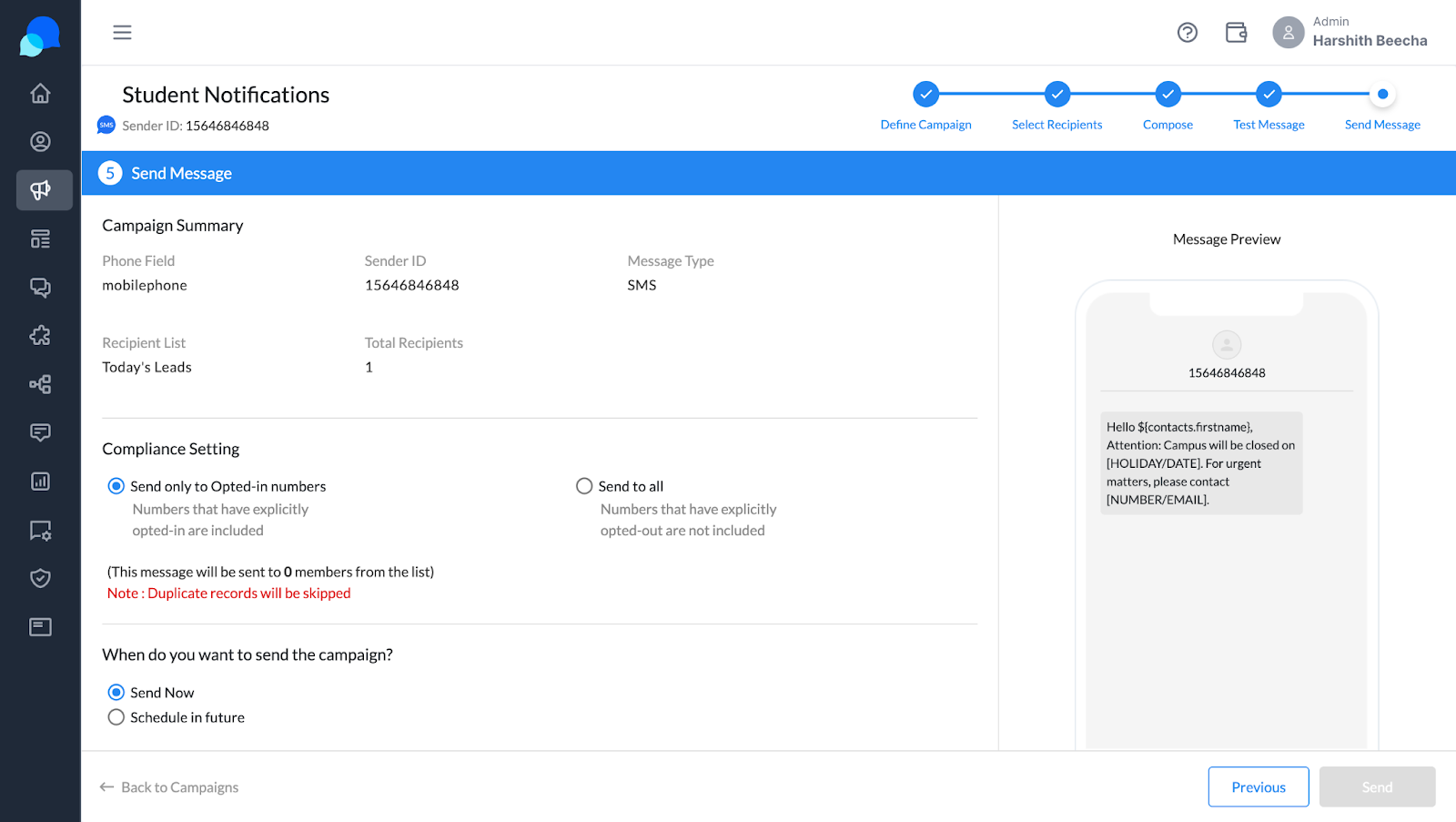Open the contacts profile sidebar icon
Image resolution: width=1456 pixels, height=822 pixels.
40,141
